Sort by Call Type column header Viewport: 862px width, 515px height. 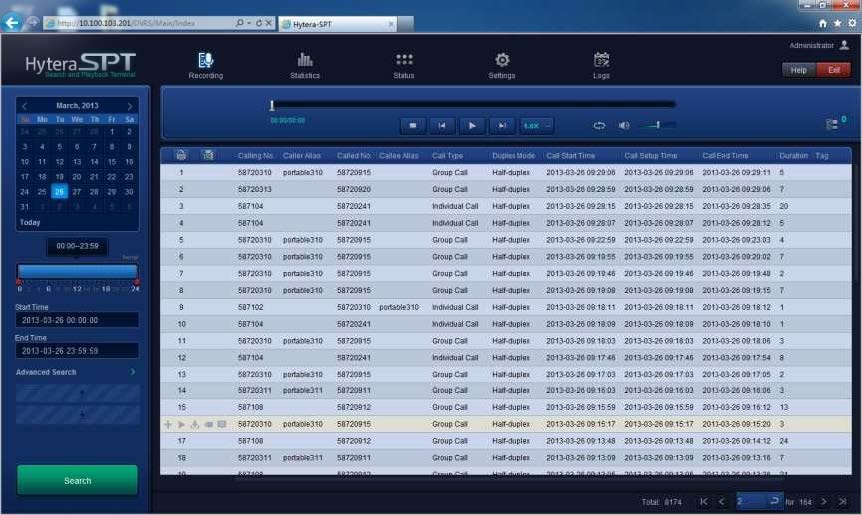point(447,156)
